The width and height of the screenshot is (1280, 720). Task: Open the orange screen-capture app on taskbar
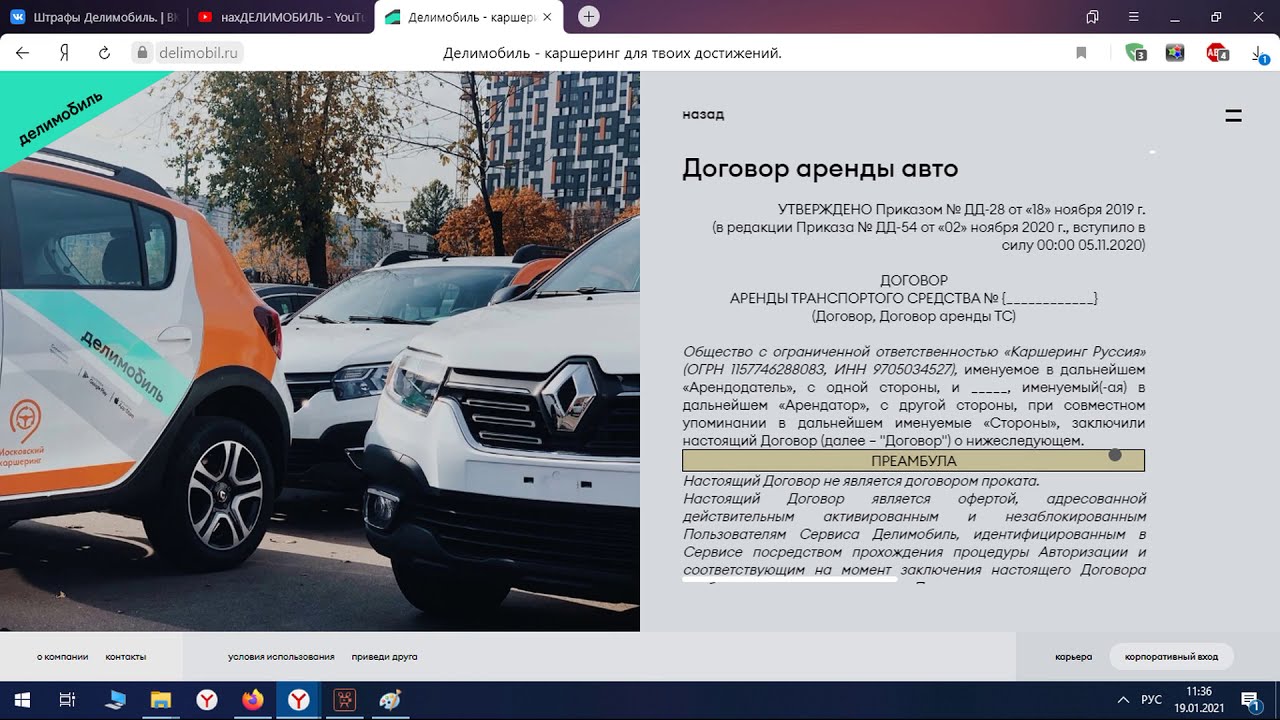point(345,701)
